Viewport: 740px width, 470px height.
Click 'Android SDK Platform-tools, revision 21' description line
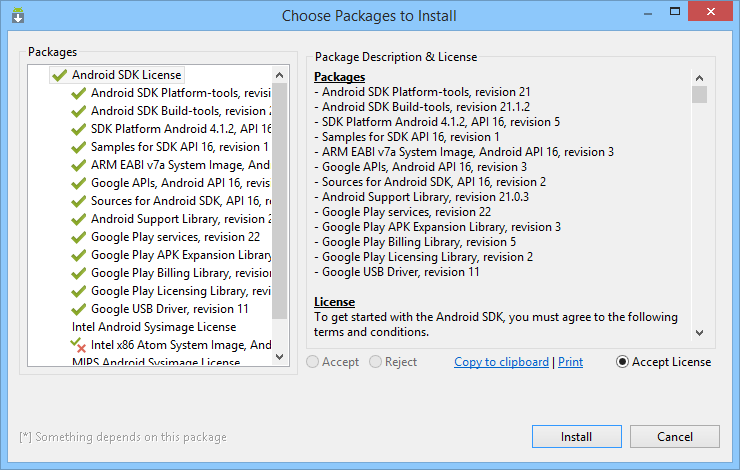[422, 92]
